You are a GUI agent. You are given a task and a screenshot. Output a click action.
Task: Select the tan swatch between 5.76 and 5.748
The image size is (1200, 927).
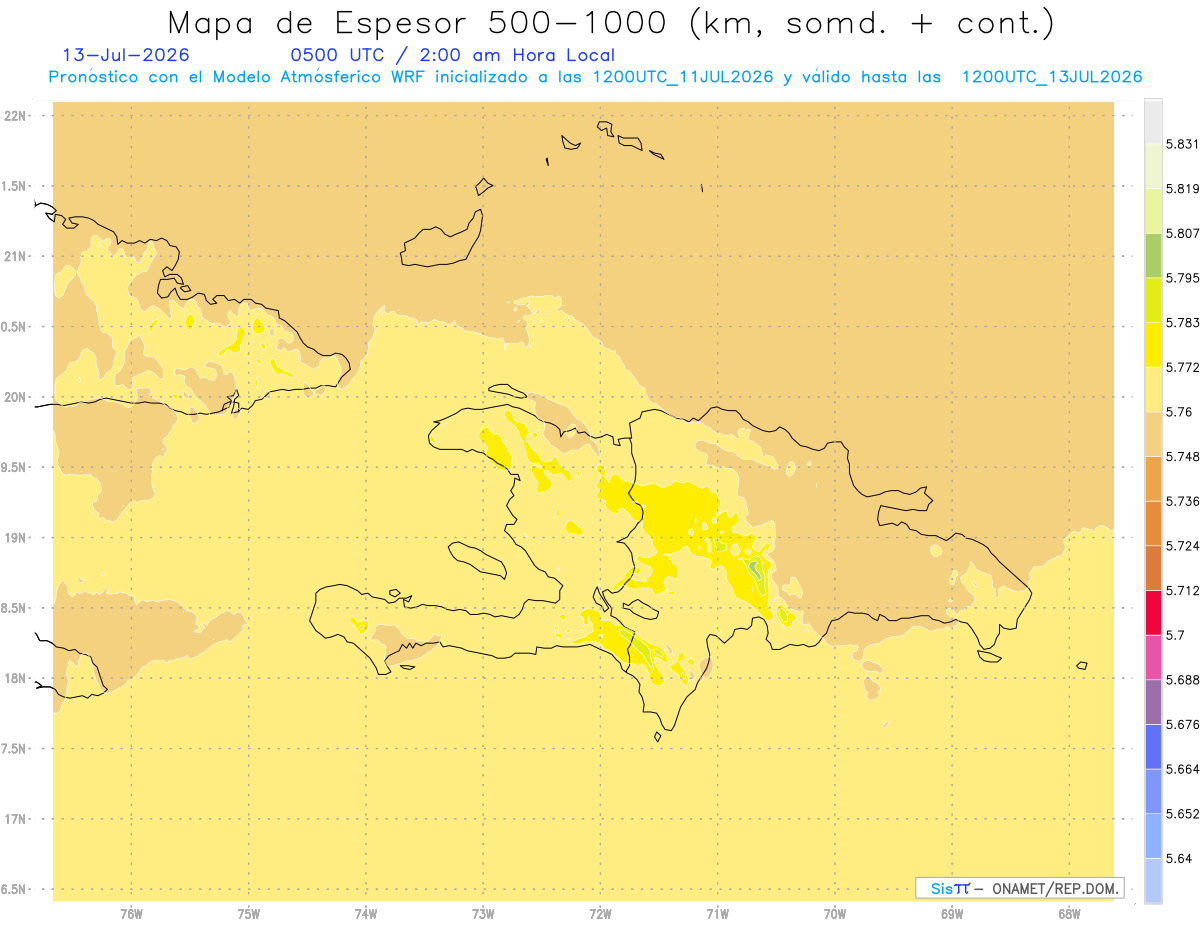[1153, 434]
